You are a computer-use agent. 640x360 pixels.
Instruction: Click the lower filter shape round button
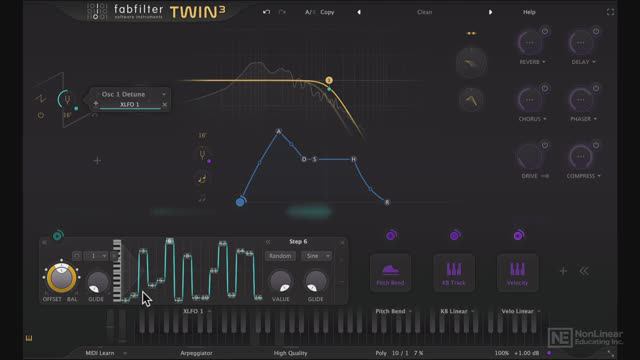pos(471,100)
